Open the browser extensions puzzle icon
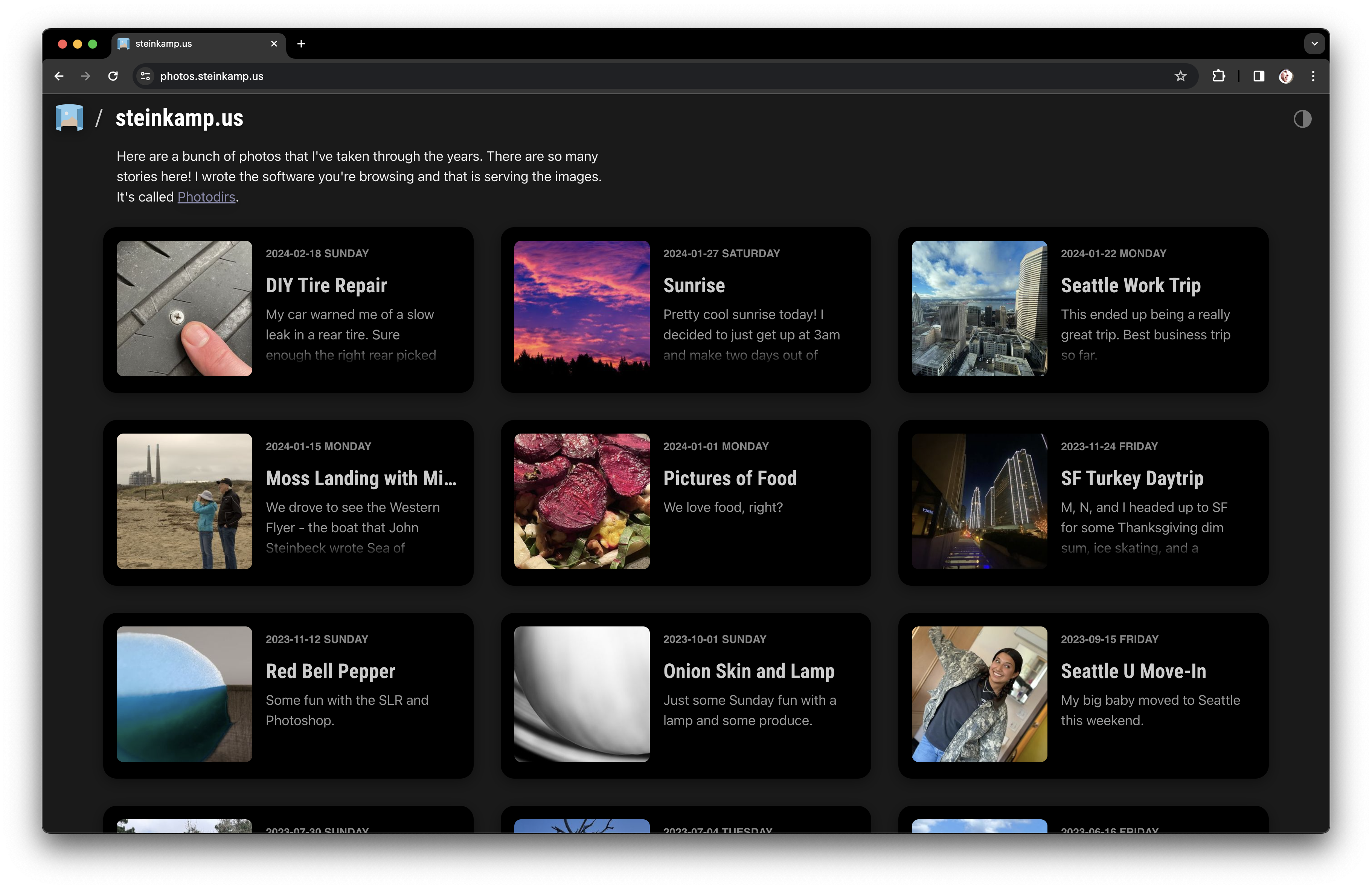This screenshot has height=889, width=1372. click(x=1218, y=76)
